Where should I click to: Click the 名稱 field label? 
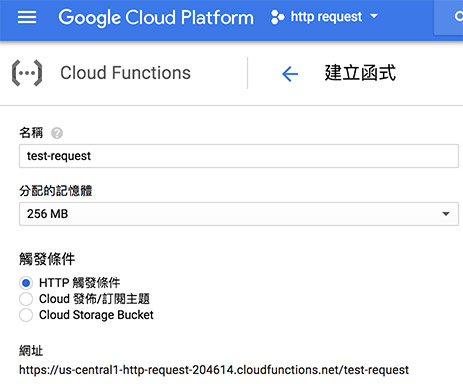pyautogui.click(x=31, y=133)
